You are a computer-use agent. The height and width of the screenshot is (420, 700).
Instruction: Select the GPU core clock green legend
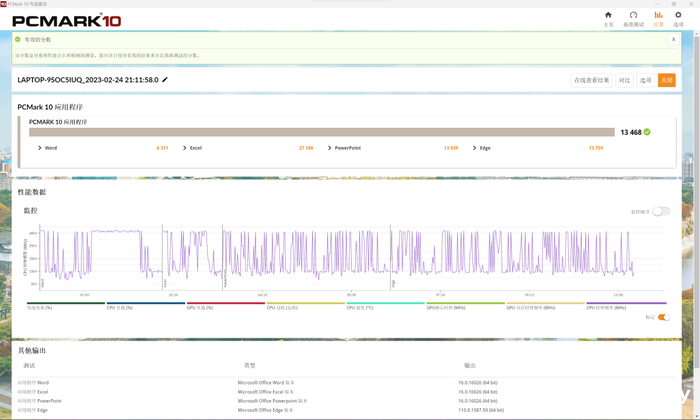[x=465, y=305]
